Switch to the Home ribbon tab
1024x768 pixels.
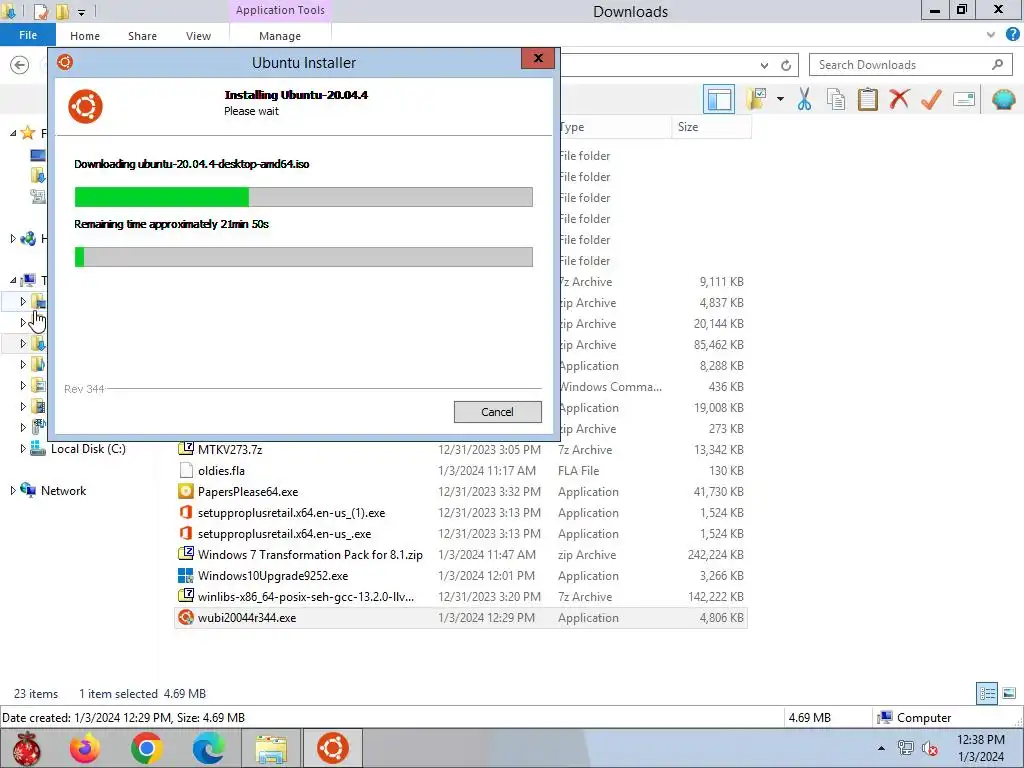click(85, 36)
